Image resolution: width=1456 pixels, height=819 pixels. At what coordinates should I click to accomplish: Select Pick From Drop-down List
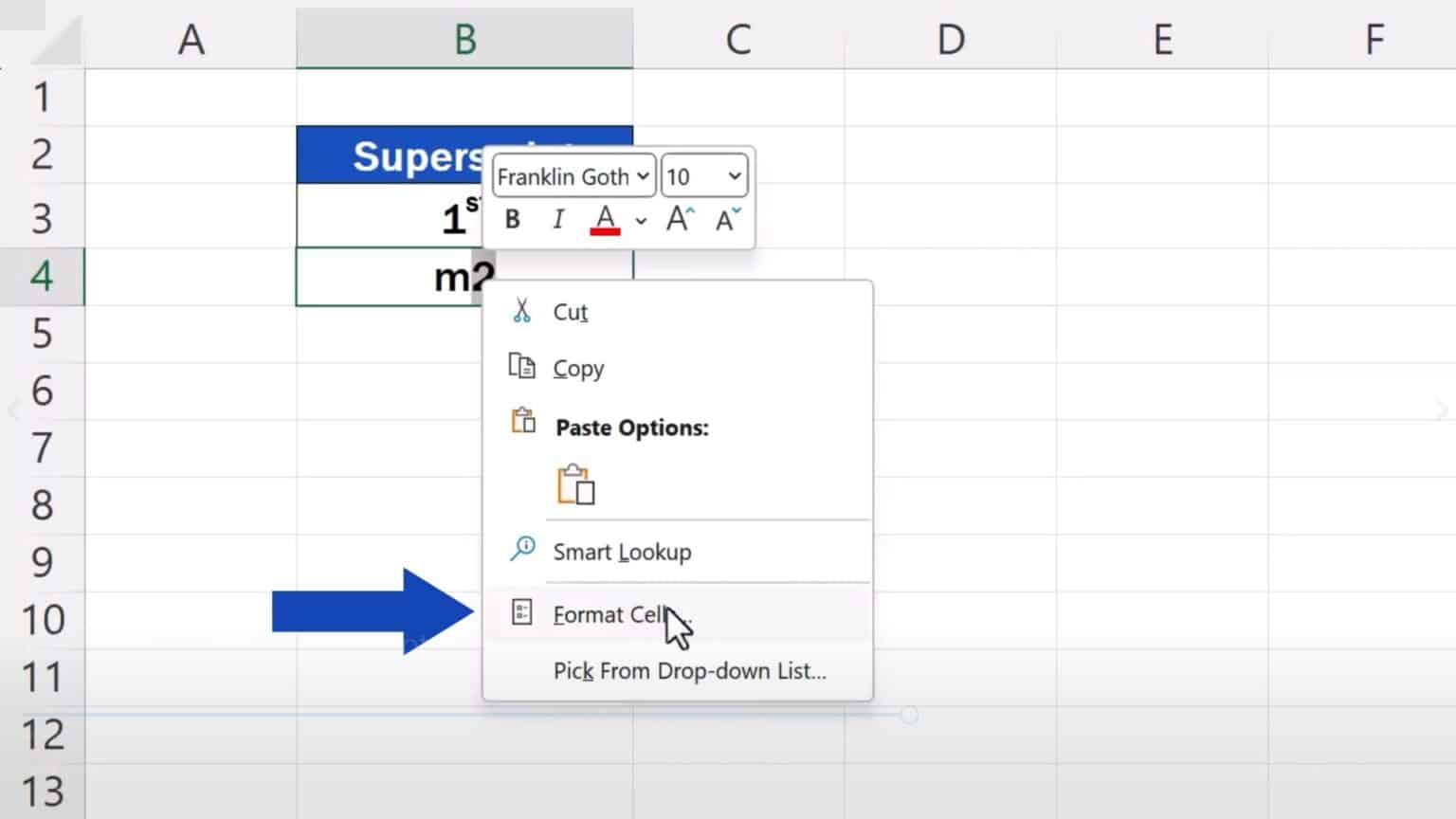point(689,671)
